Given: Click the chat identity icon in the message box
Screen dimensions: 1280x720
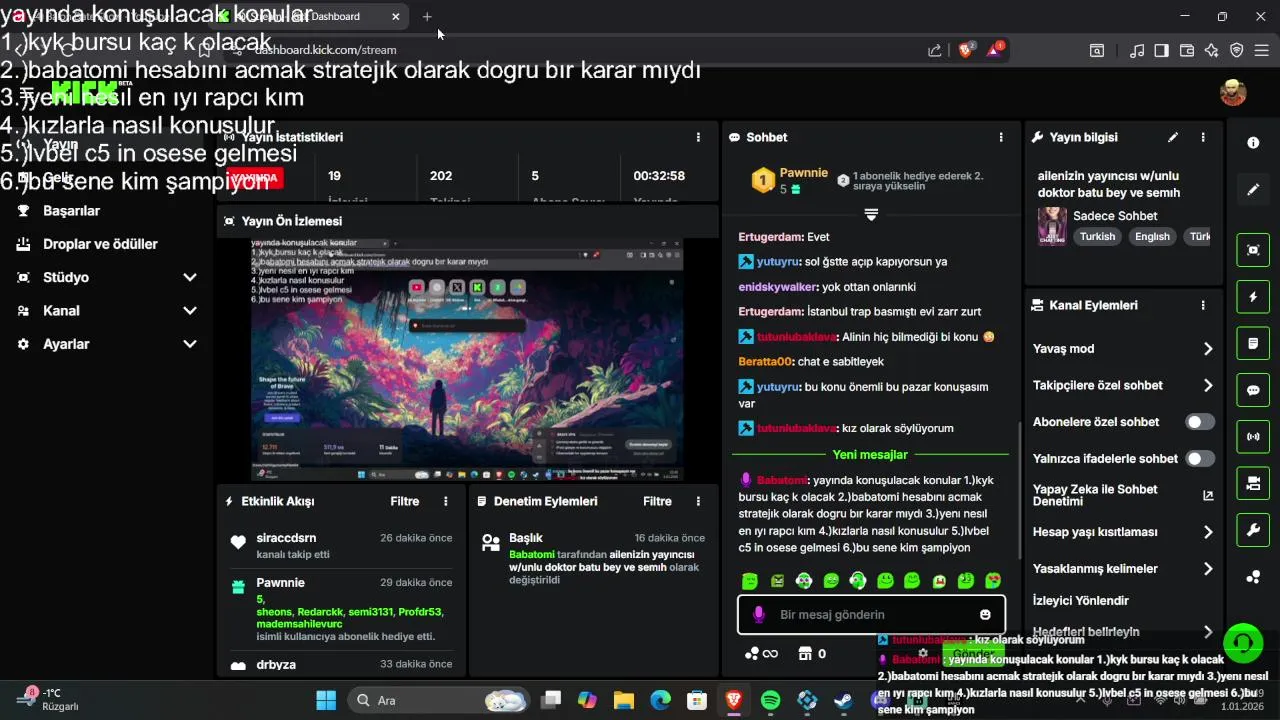Looking at the screenshot, I should point(759,615).
